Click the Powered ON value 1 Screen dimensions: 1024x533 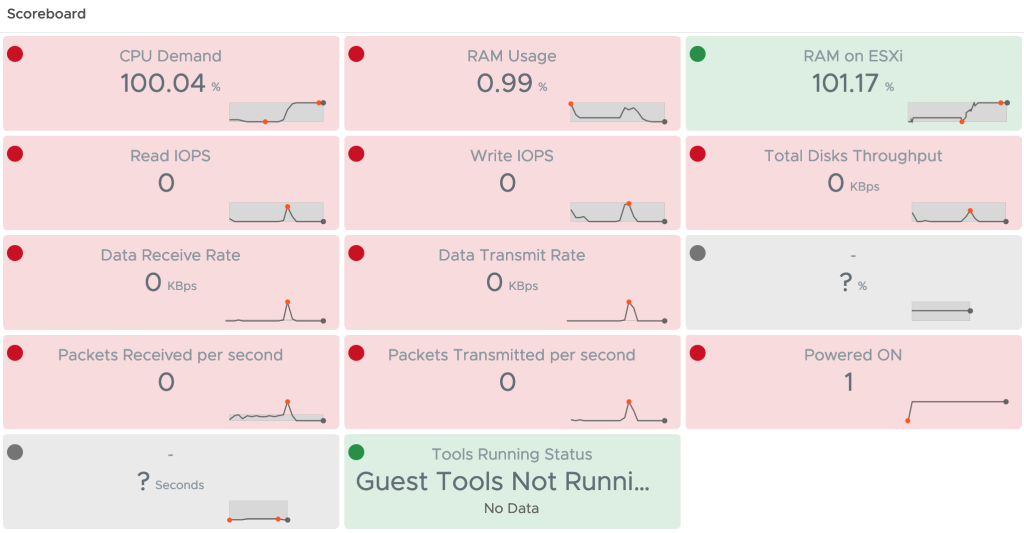pyautogui.click(x=848, y=382)
